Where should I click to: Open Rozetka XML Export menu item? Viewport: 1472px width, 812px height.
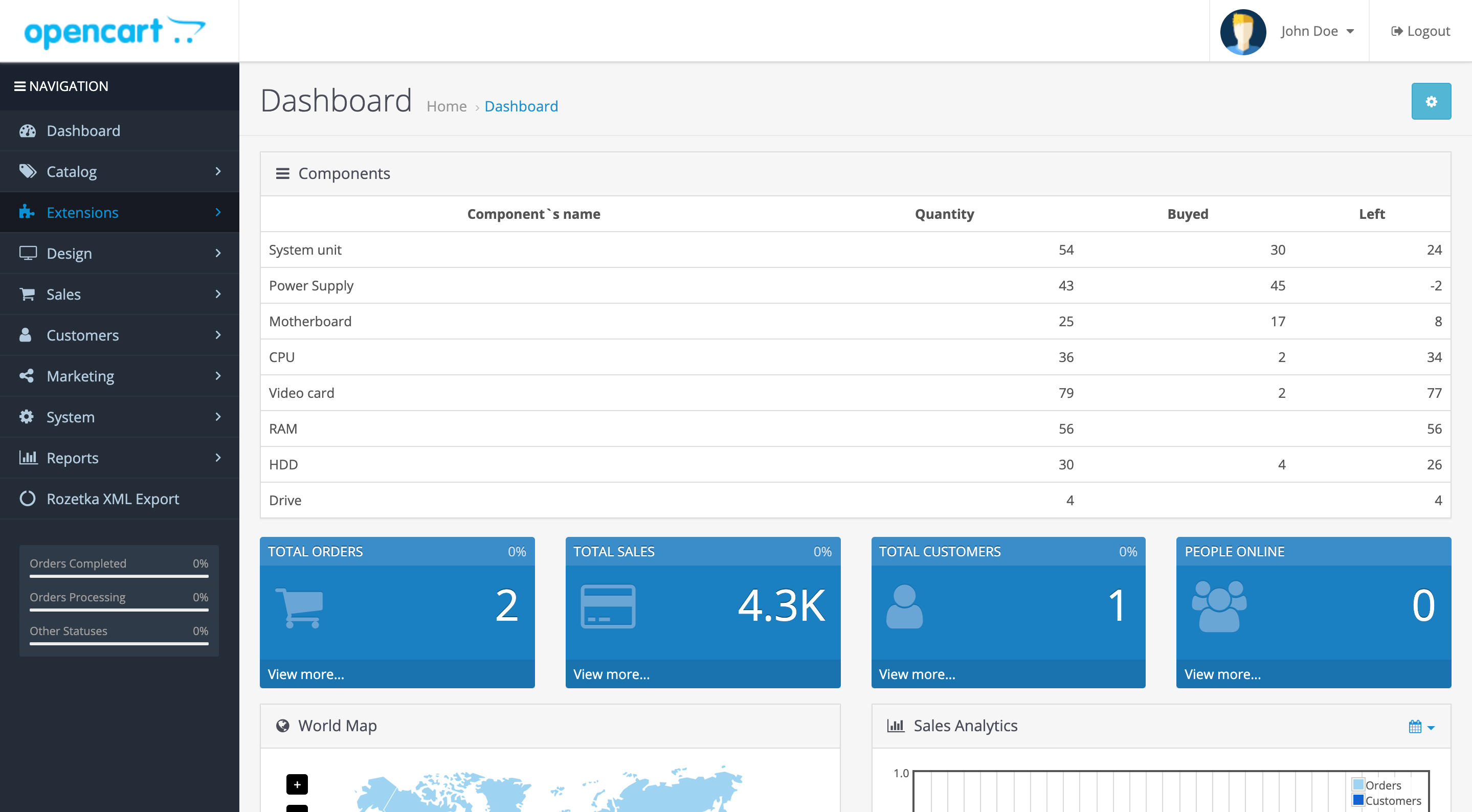point(120,498)
